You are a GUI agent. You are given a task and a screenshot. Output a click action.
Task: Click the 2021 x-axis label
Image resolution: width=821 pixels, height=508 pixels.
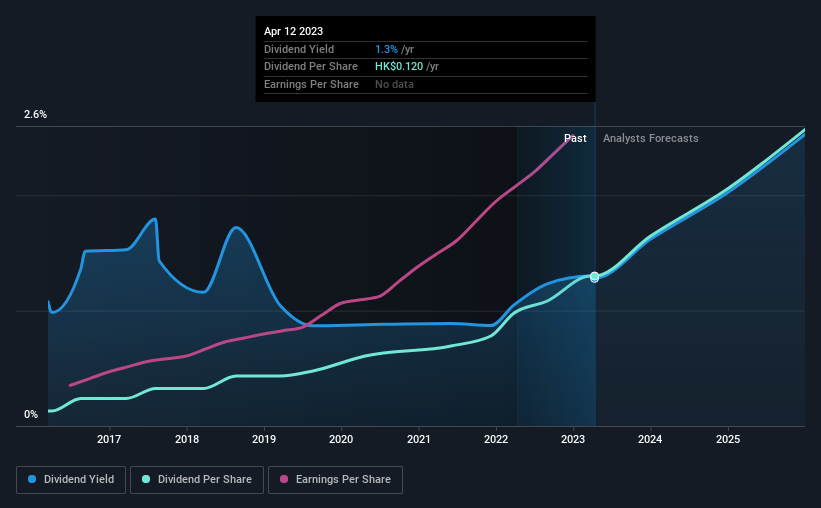click(x=419, y=439)
